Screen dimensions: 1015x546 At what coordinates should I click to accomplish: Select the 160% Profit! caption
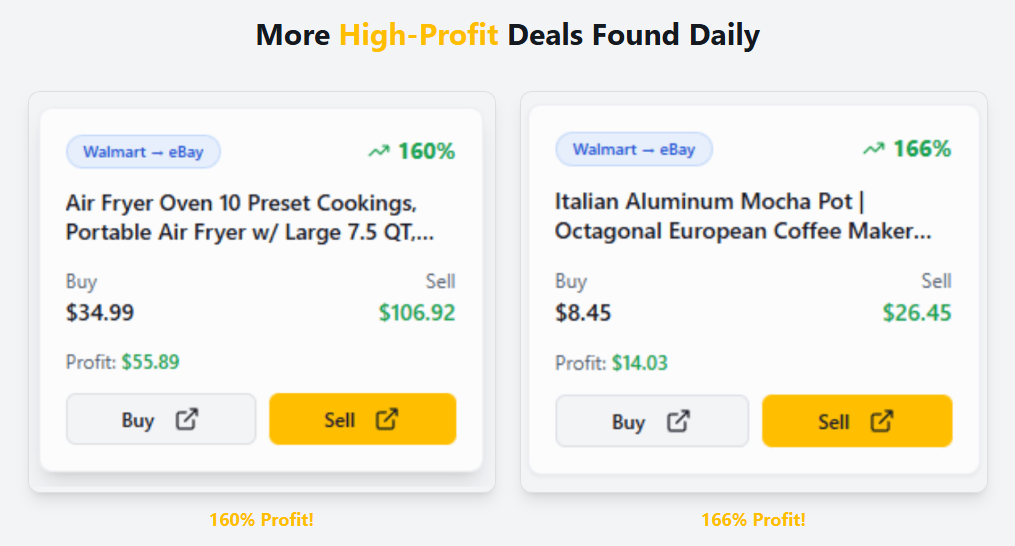point(261,520)
